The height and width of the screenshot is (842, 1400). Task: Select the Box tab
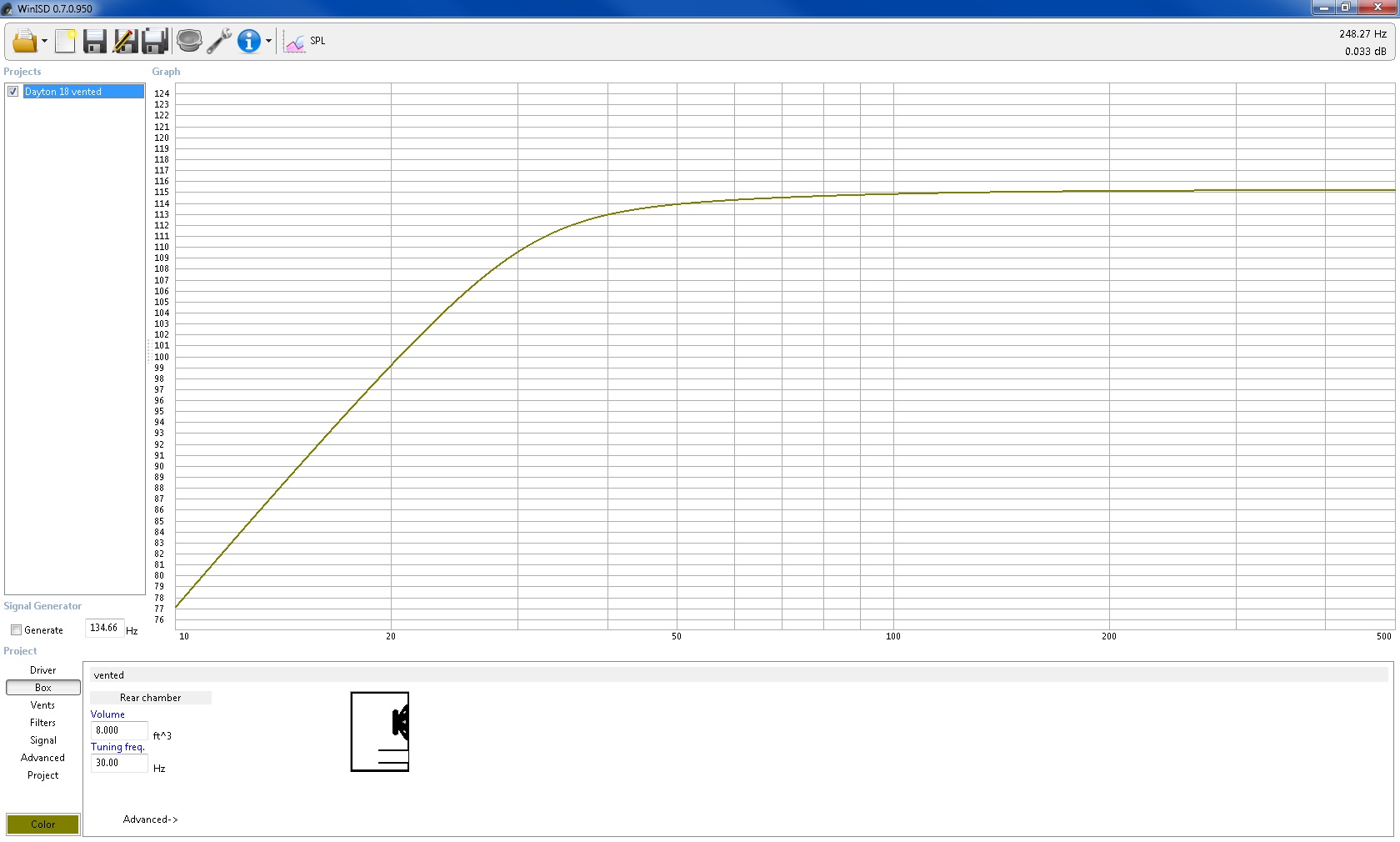tap(43, 688)
